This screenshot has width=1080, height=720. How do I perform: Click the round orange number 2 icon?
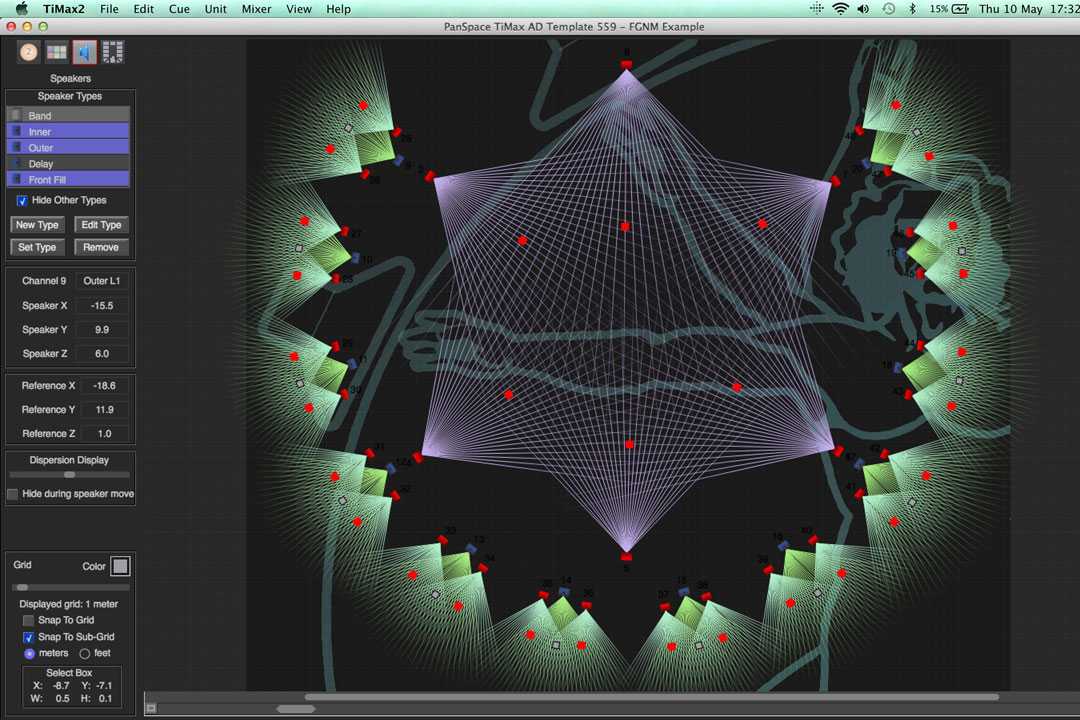point(28,52)
